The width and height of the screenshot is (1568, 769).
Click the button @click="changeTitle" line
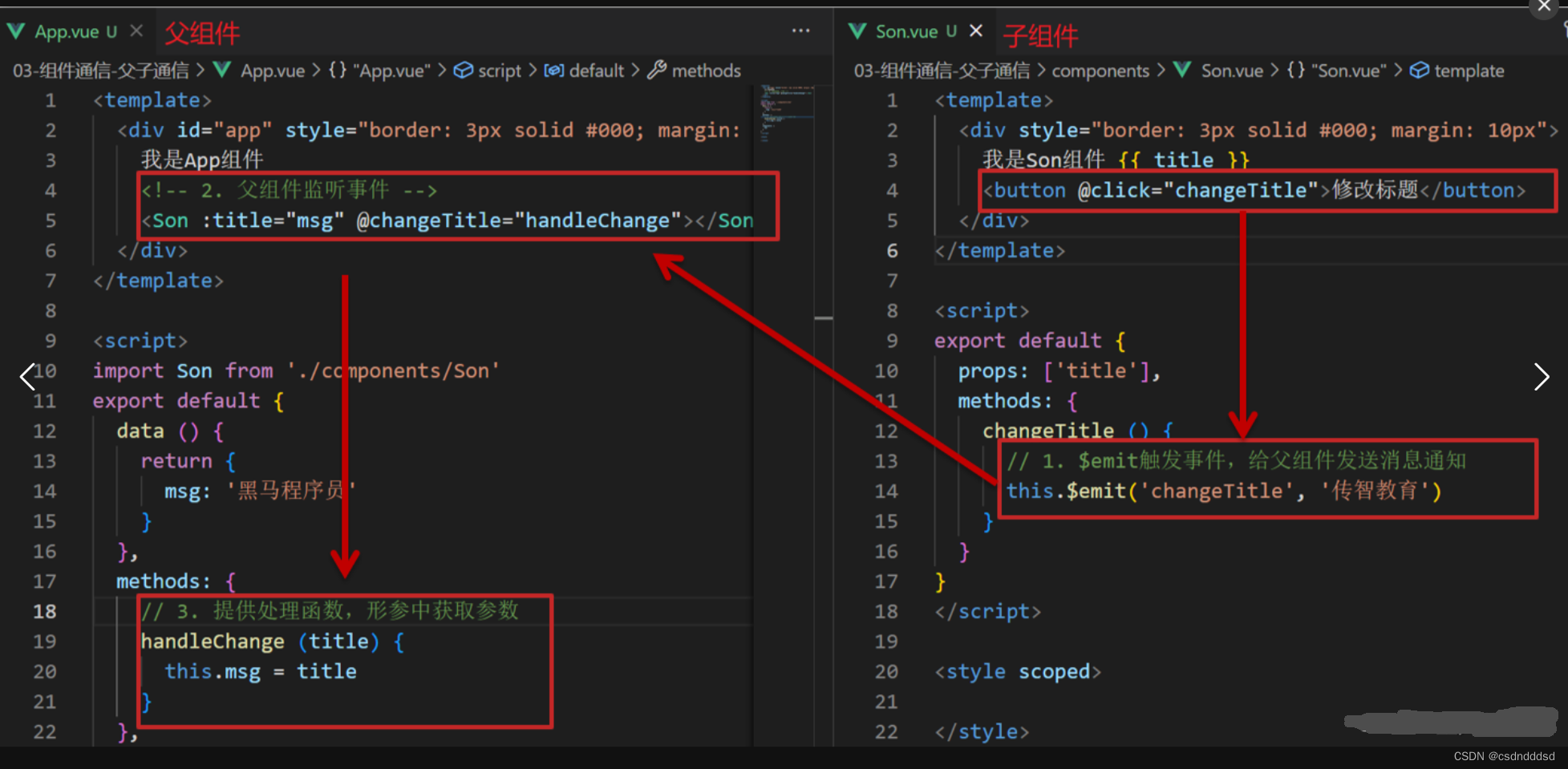pos(1254,190)
